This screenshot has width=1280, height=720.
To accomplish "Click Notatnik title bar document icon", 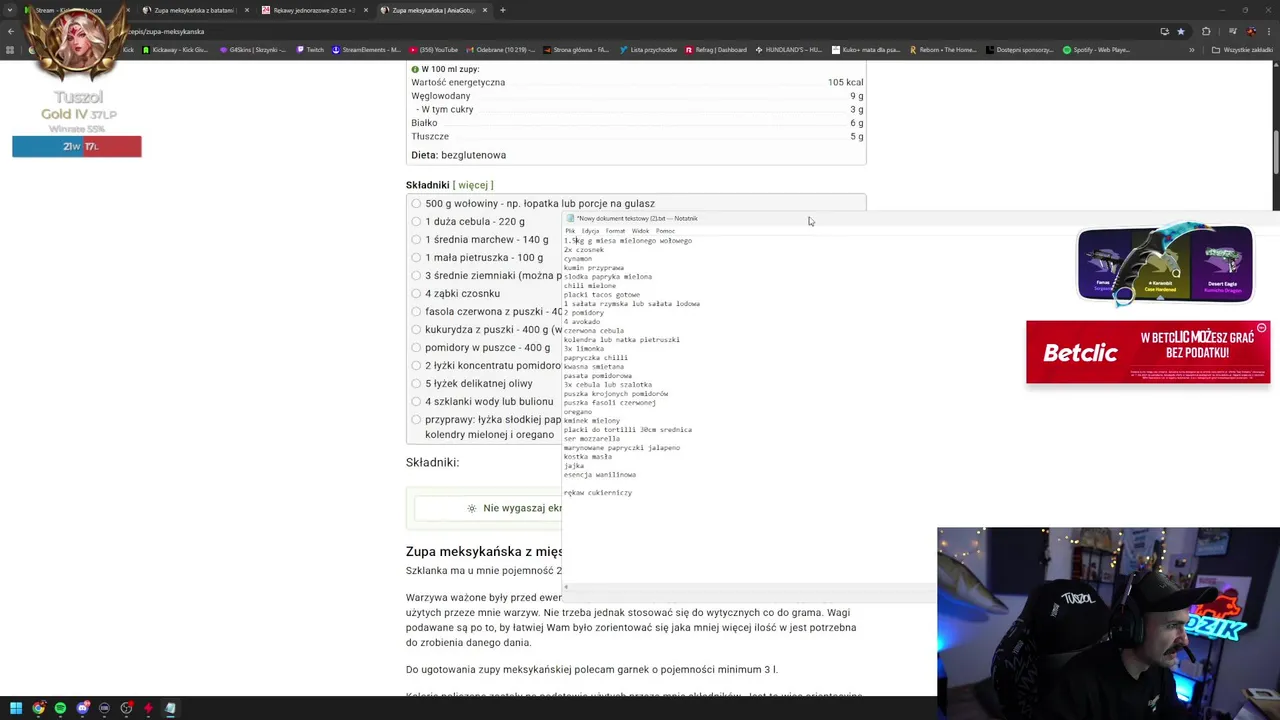I will pos(571,218).
